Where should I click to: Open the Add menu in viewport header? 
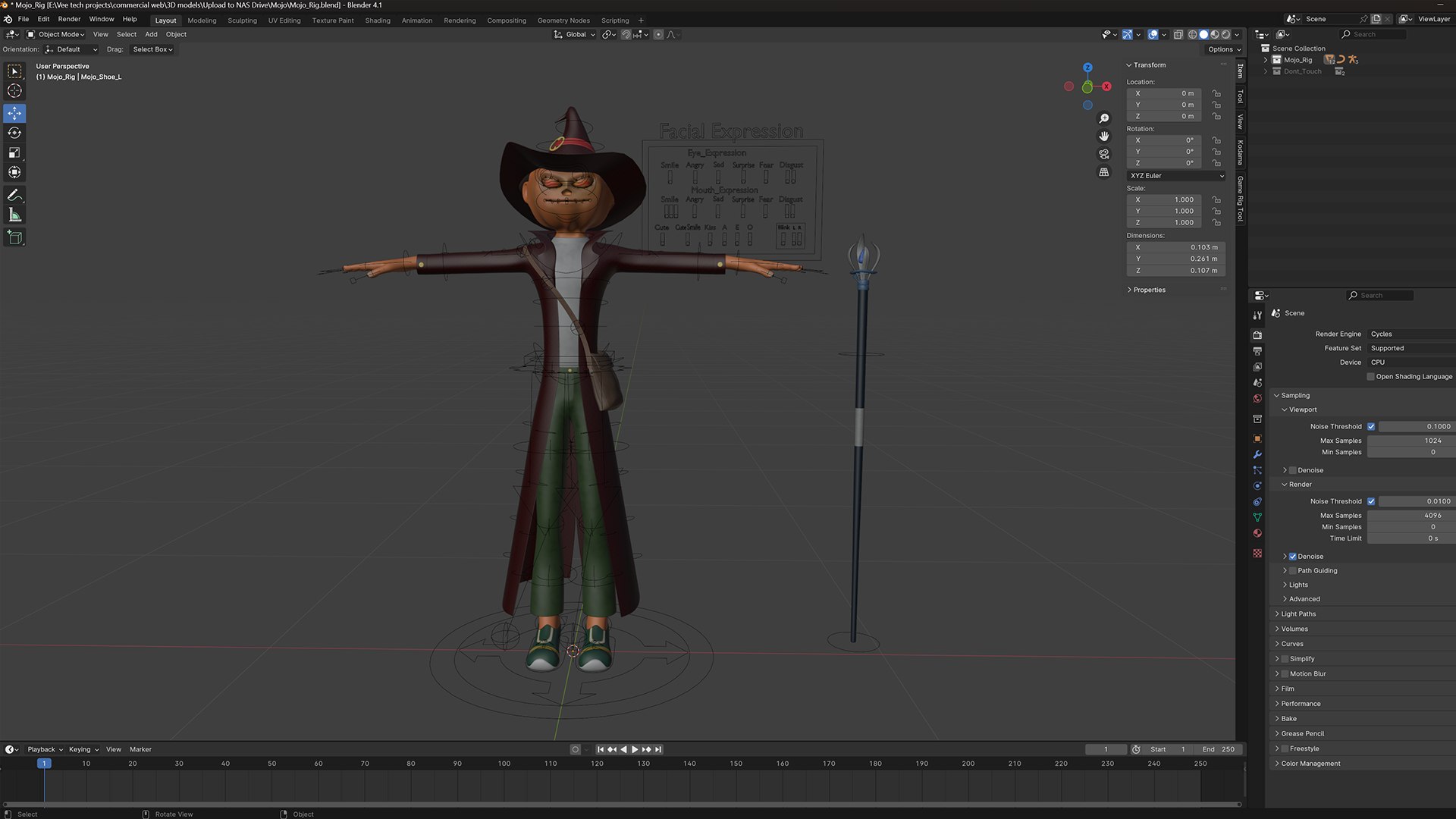[151, 34]
